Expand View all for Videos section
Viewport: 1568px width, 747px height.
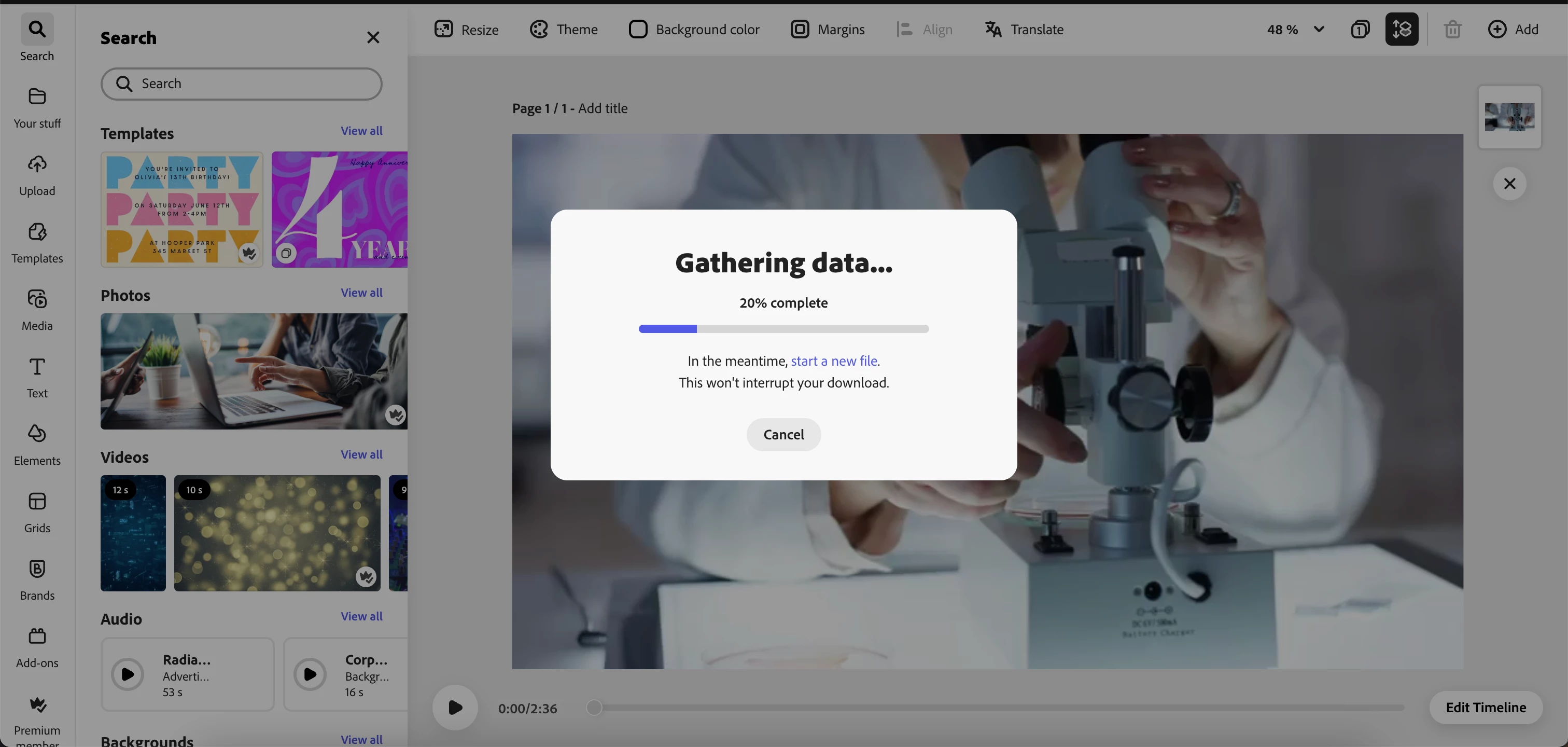(x=361, y=455)
